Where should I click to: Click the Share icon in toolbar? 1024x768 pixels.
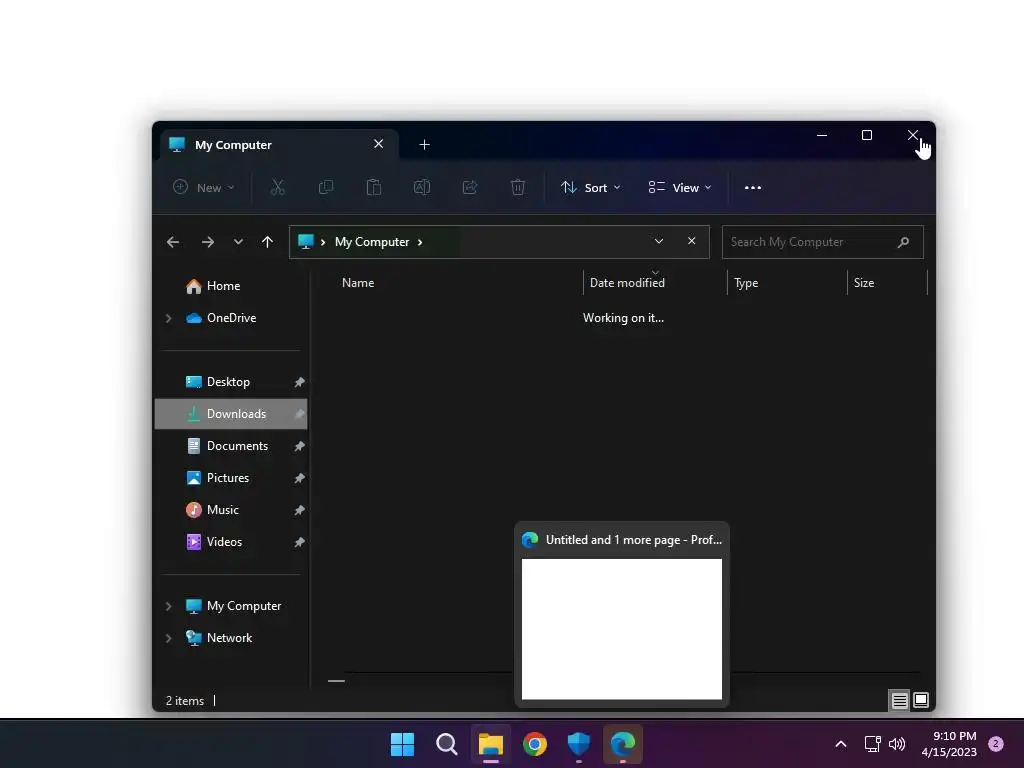(470, 187)
